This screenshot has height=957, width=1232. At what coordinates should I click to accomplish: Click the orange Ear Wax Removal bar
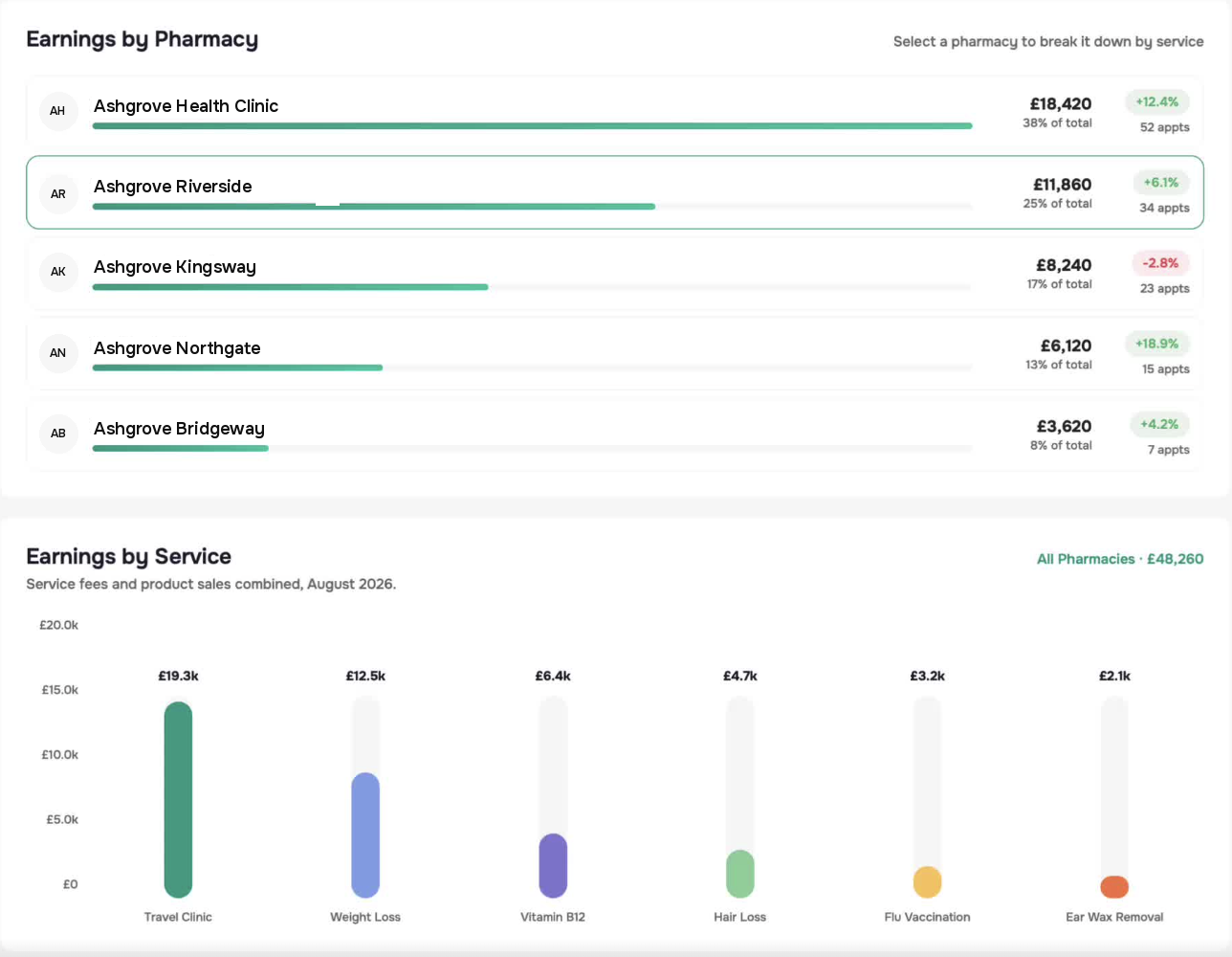click(1114, 887)
